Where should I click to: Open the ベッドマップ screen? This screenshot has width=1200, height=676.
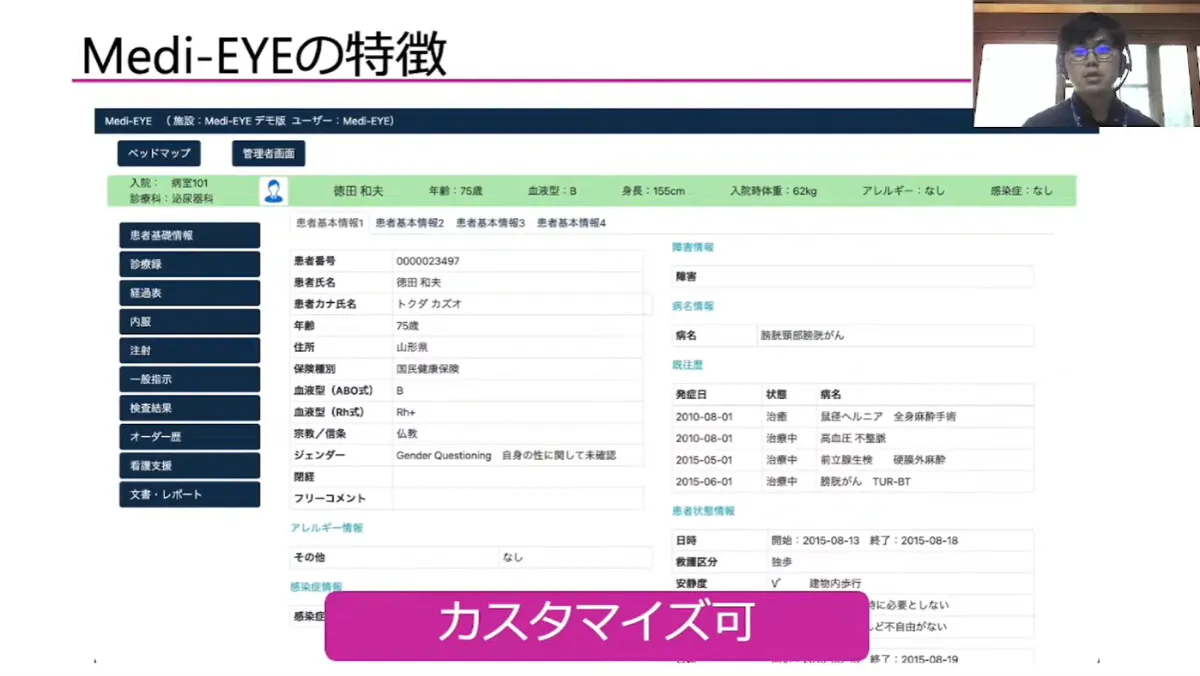pyautogui.click(x=158, y=153)
